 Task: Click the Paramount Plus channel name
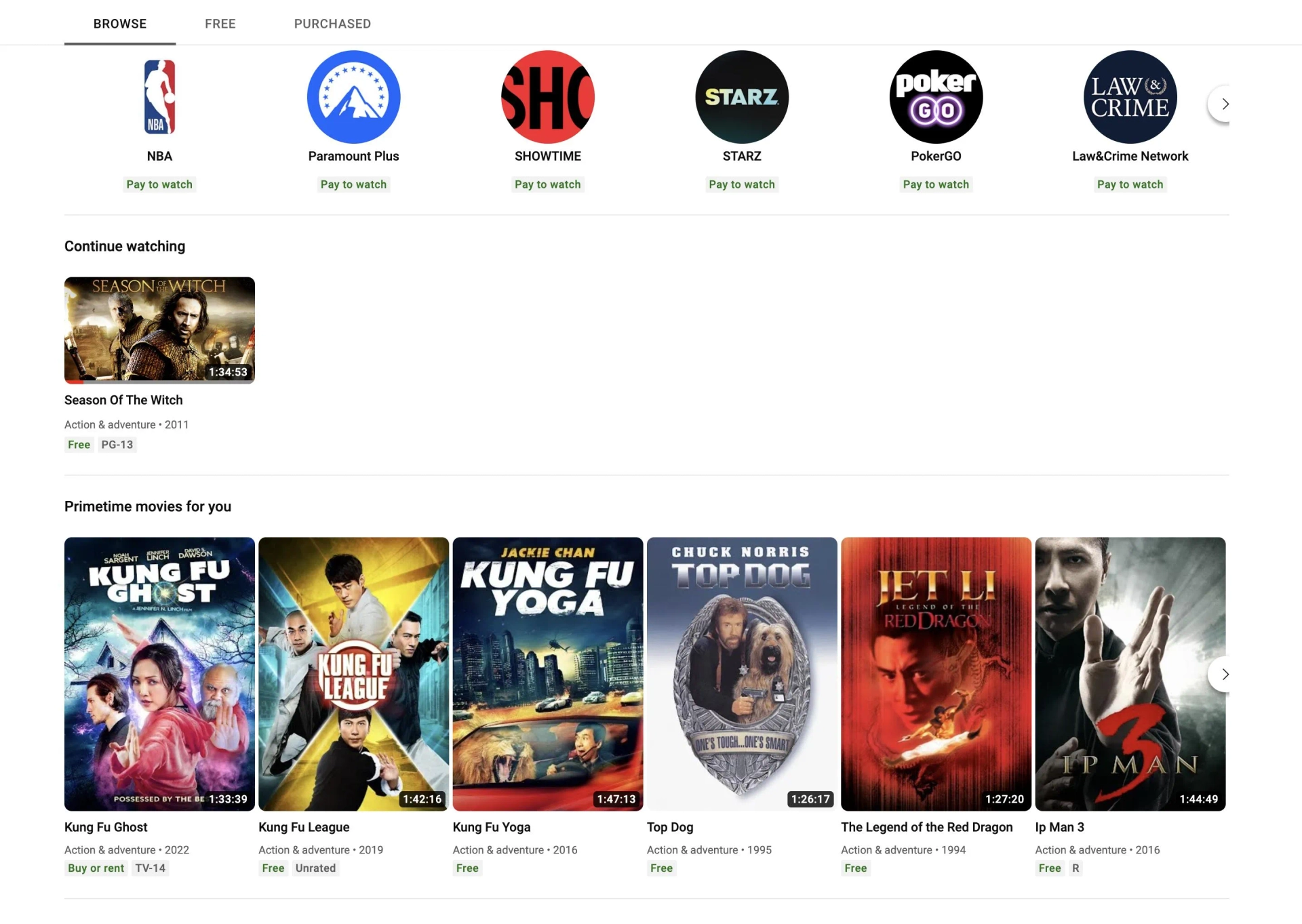(353, 156)
